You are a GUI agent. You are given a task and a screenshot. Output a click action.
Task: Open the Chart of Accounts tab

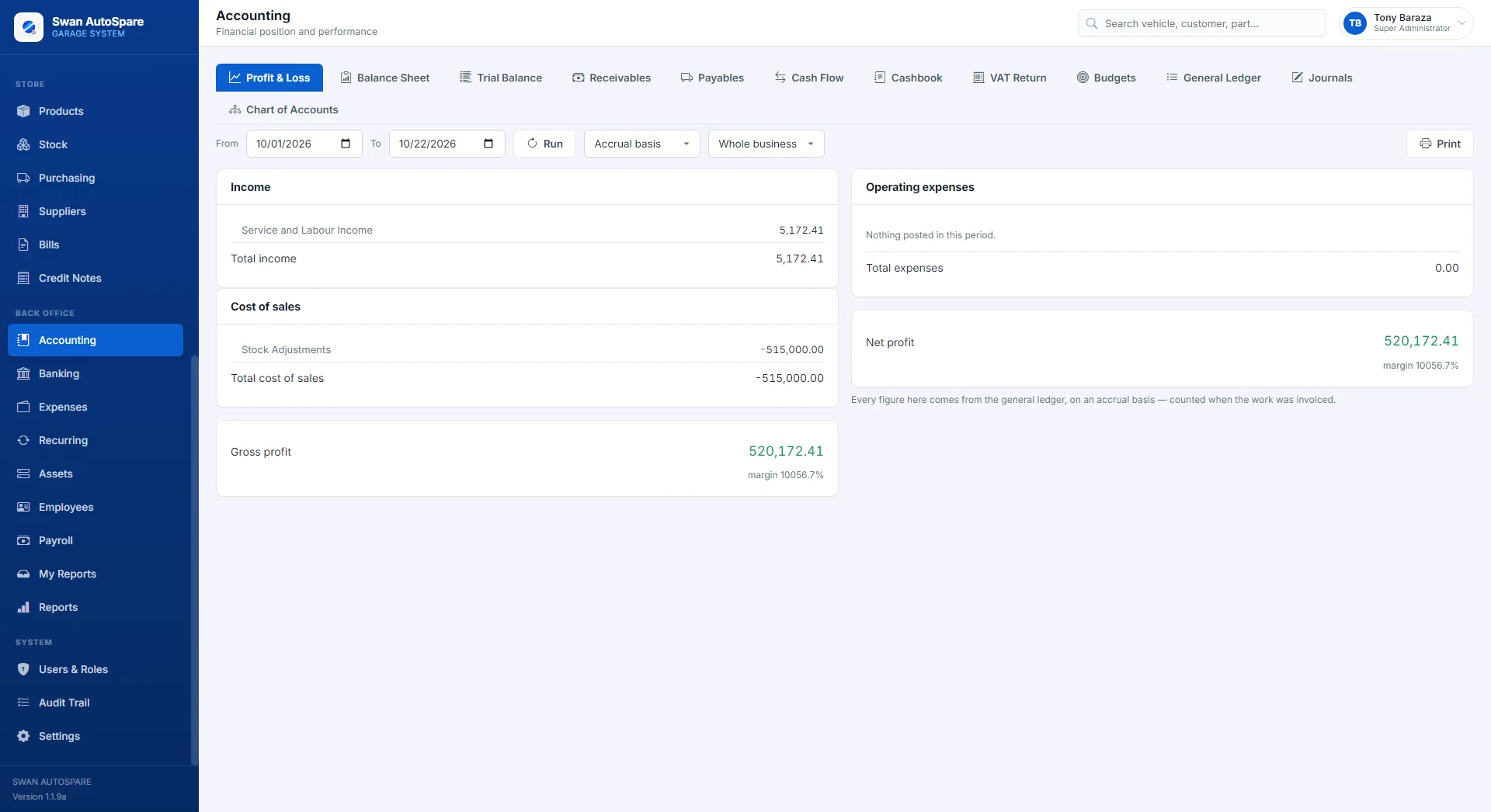click(x=283, y=109)
